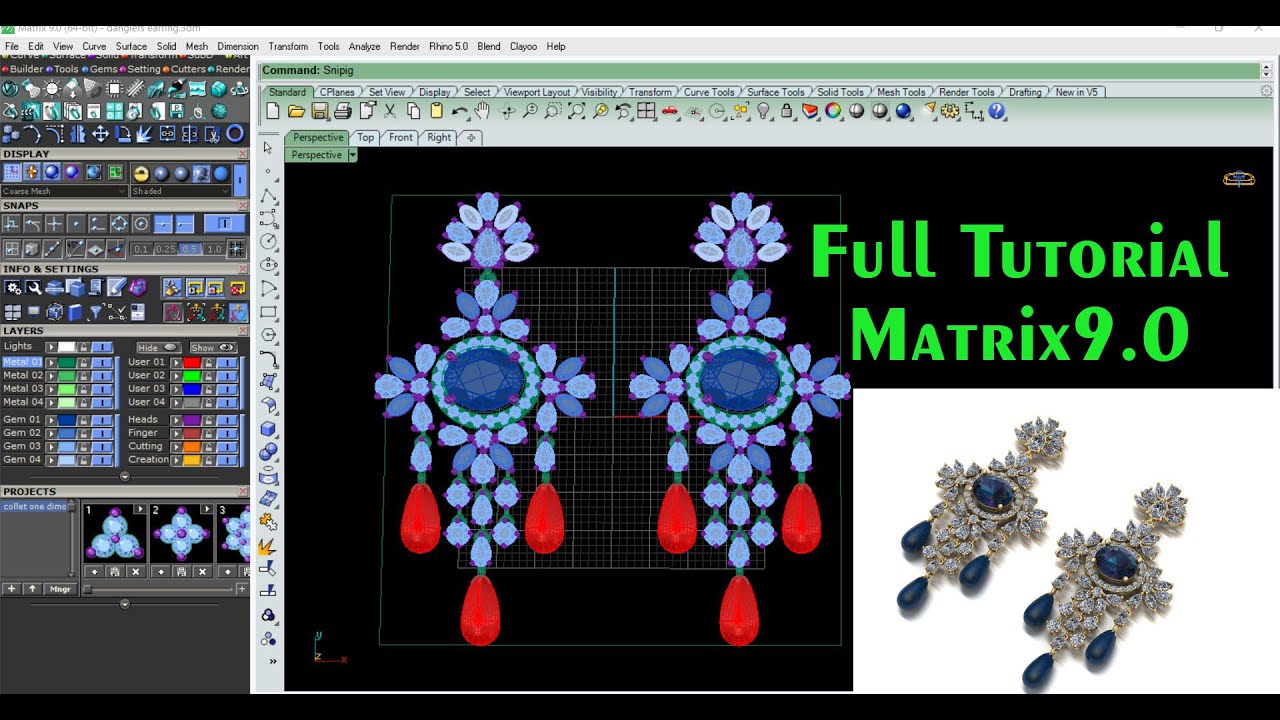Select the Pan hand tool
1280x720 pixels.
(x=483, y=111)
